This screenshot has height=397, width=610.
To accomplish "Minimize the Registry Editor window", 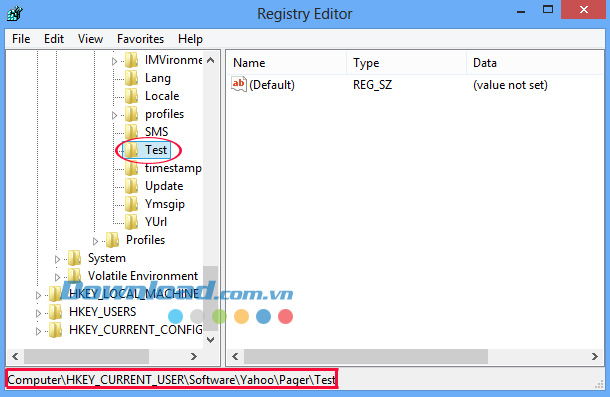I will (521, 11).
